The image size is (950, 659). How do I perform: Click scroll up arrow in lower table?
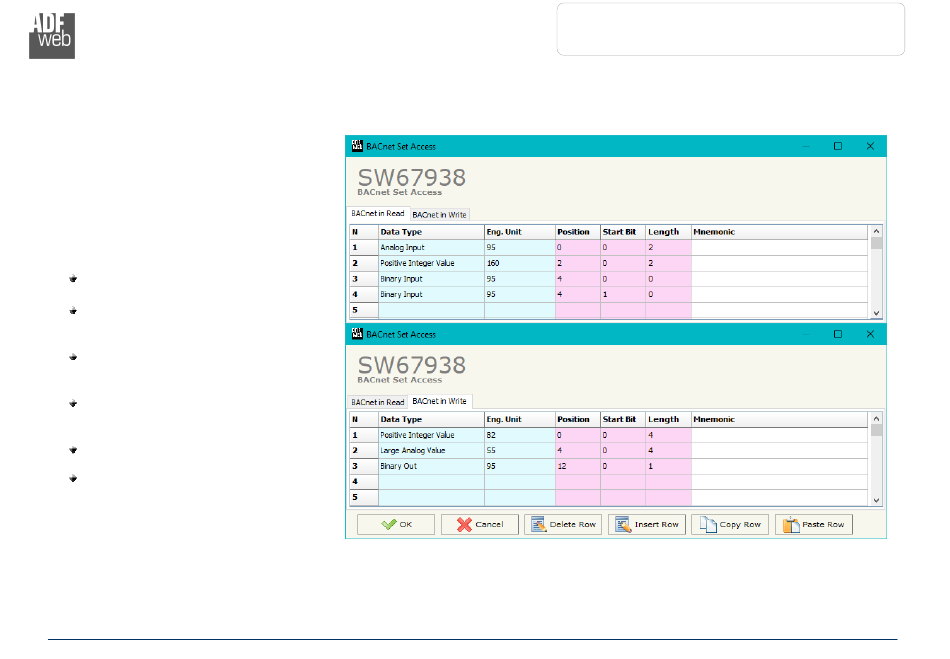click(x=876, y=419)
